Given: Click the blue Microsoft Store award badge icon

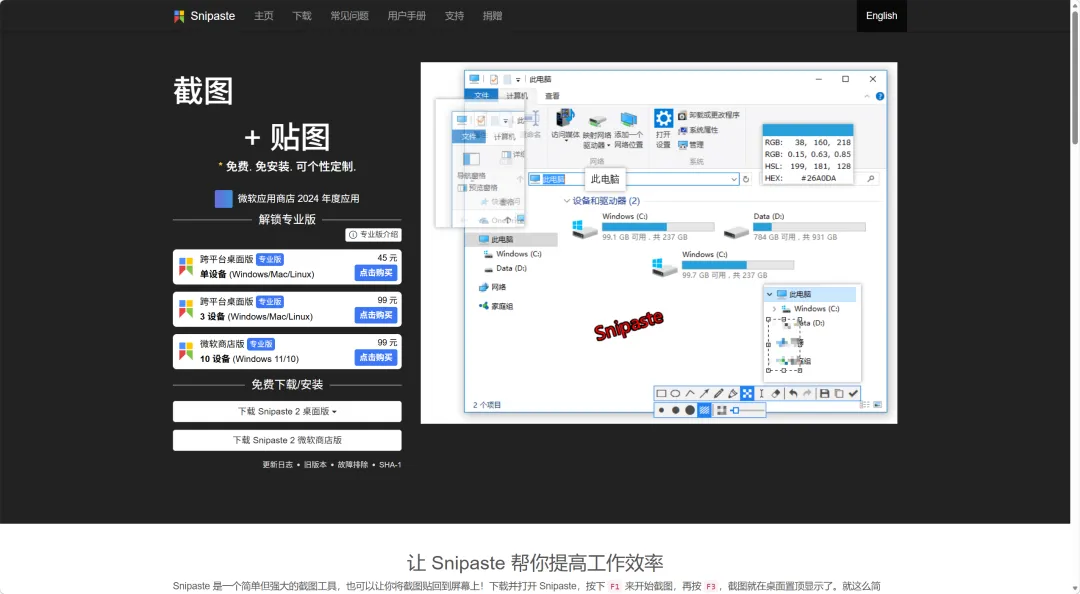Looking at the screenshot, I should (x=224, y=198).
